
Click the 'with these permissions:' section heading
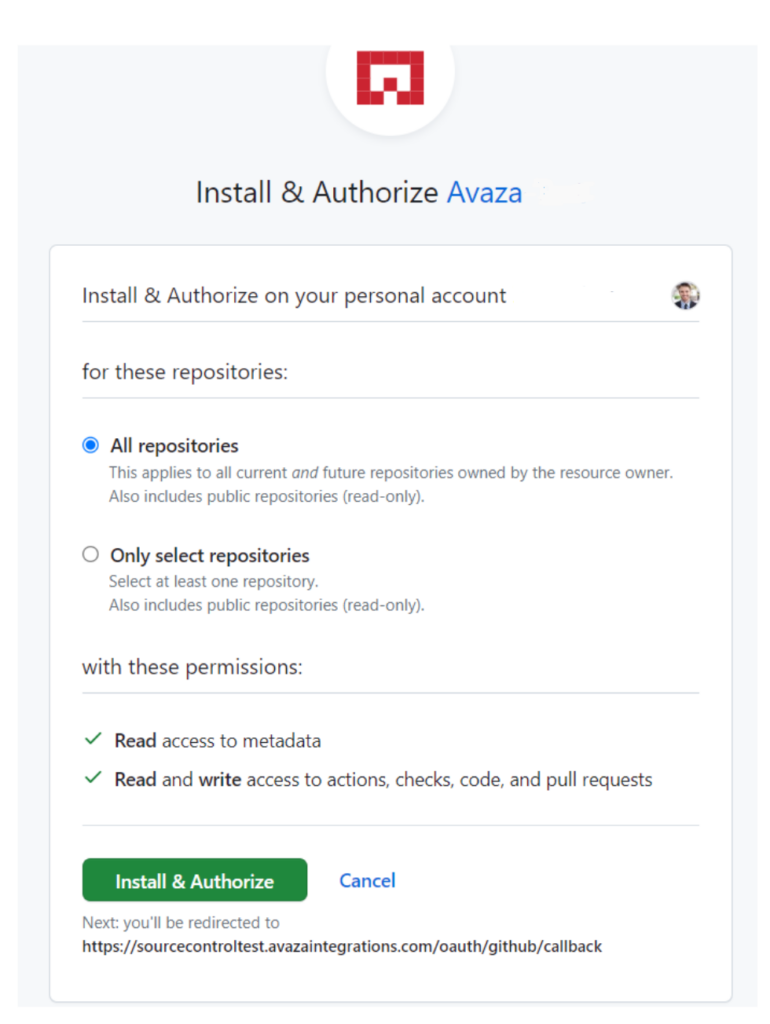pyautogui.click(x=193, y=667)
